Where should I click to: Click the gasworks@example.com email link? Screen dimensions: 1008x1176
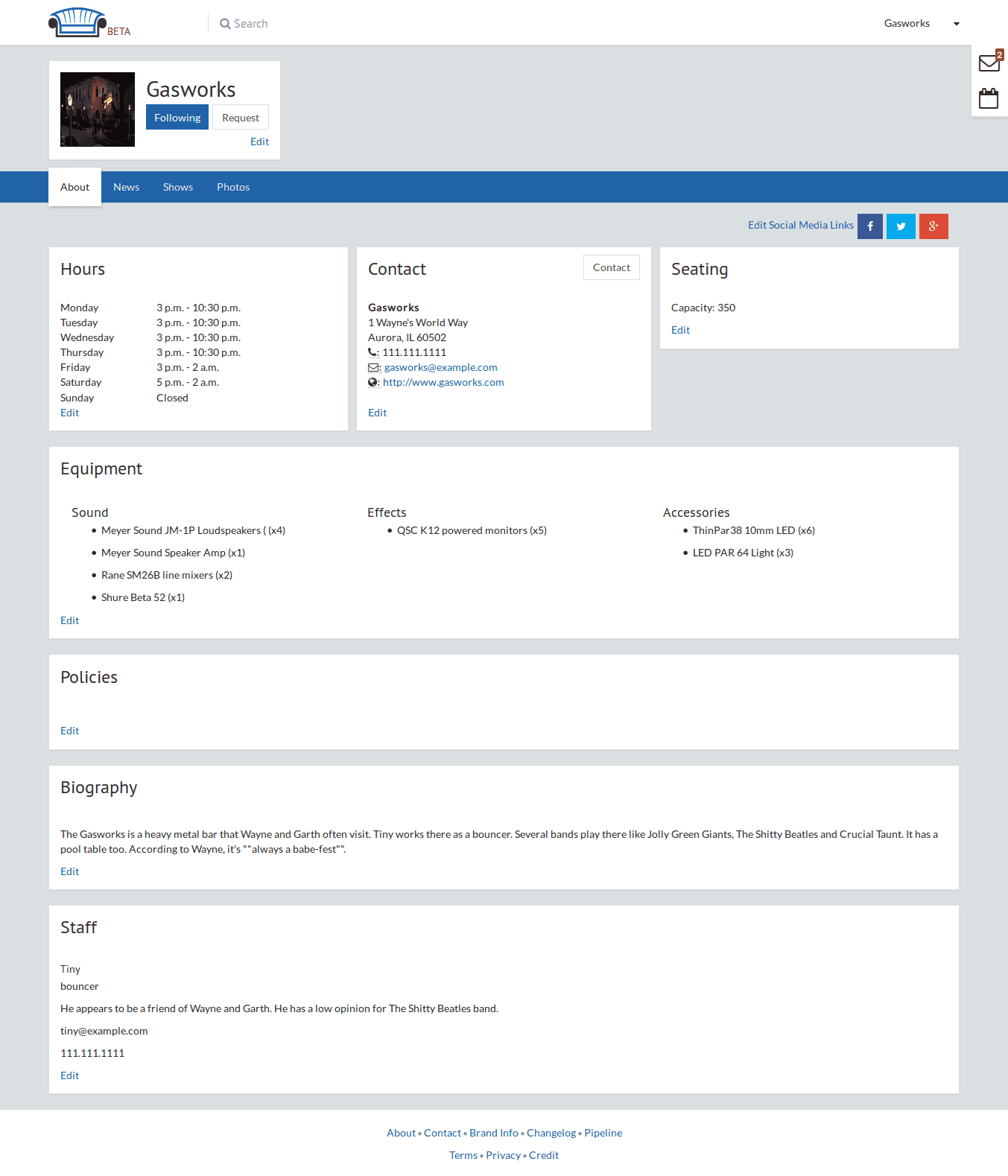tap(441, 367)
